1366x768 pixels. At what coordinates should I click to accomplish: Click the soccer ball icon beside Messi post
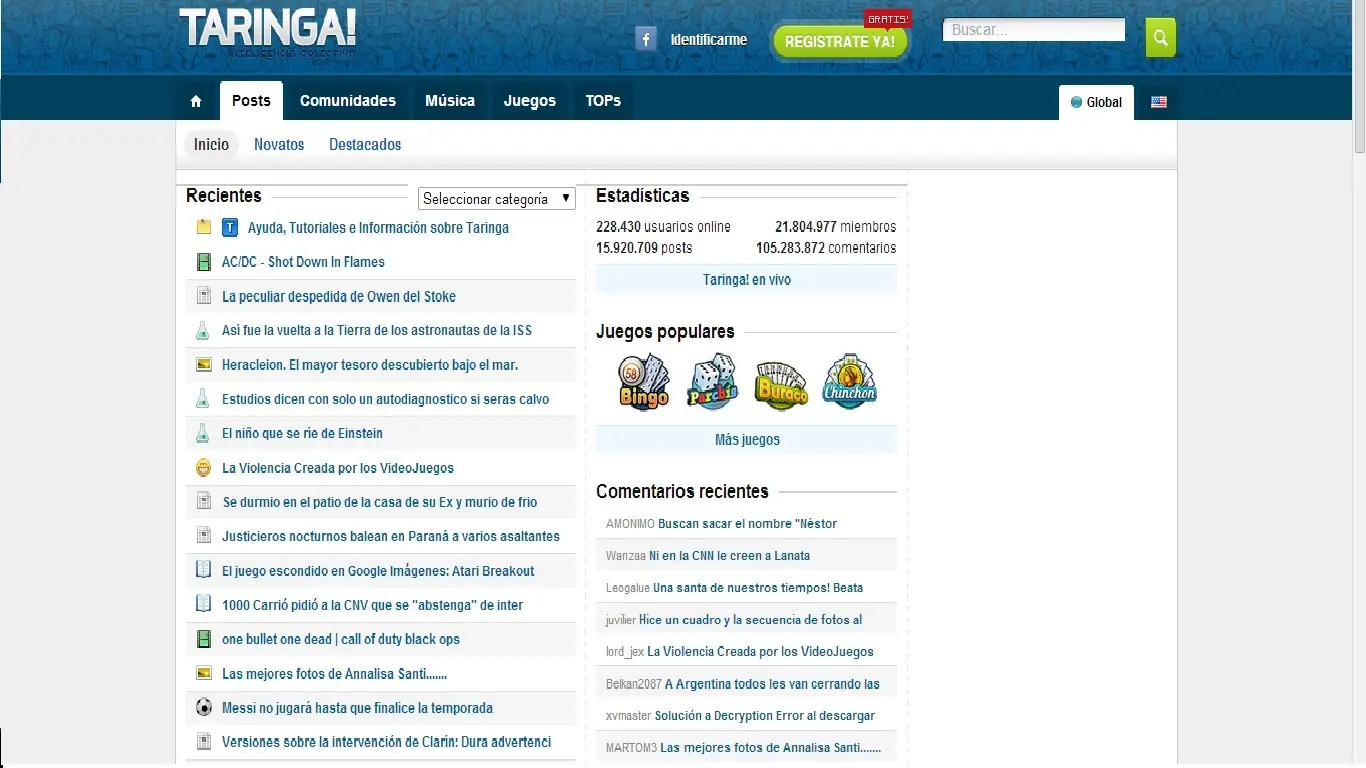click(x=204, y=707)
